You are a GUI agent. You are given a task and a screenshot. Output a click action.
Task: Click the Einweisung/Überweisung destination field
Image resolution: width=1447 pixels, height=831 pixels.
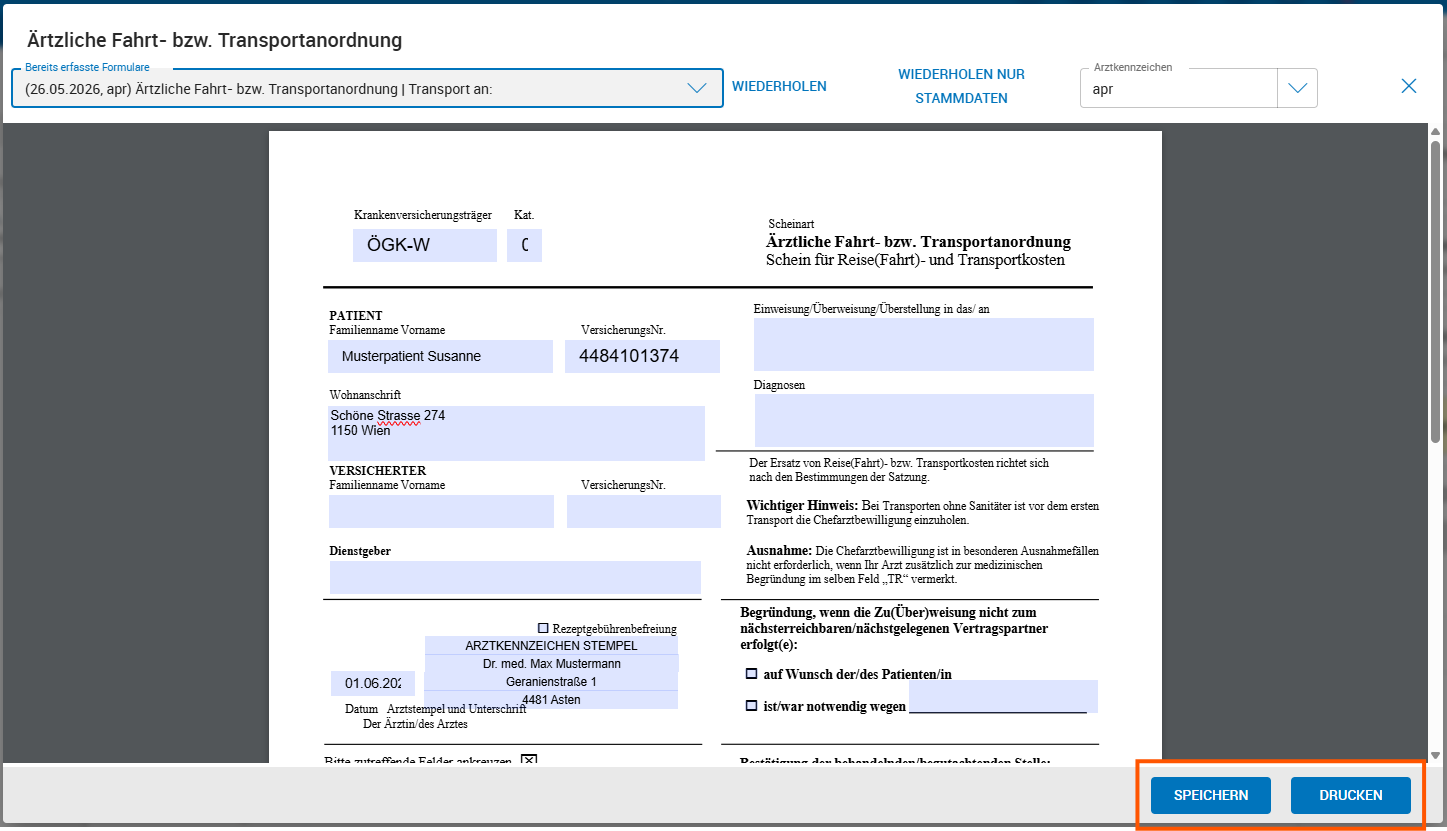[924, 344]
